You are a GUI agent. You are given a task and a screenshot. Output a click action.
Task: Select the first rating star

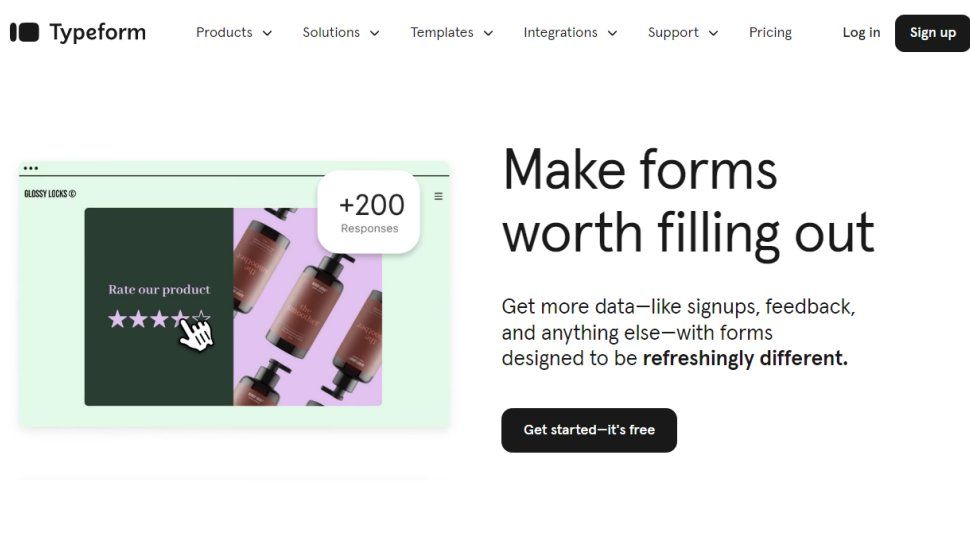117,319
